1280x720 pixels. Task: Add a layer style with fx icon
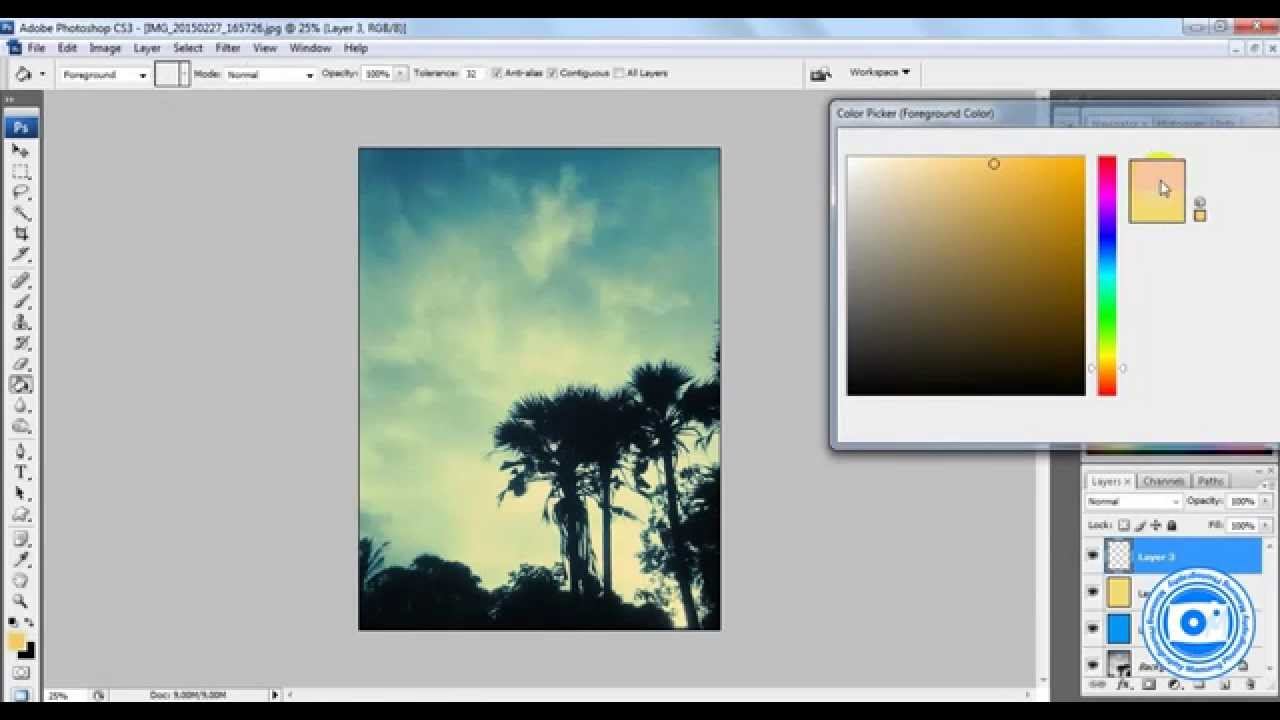pos(1123,685)
